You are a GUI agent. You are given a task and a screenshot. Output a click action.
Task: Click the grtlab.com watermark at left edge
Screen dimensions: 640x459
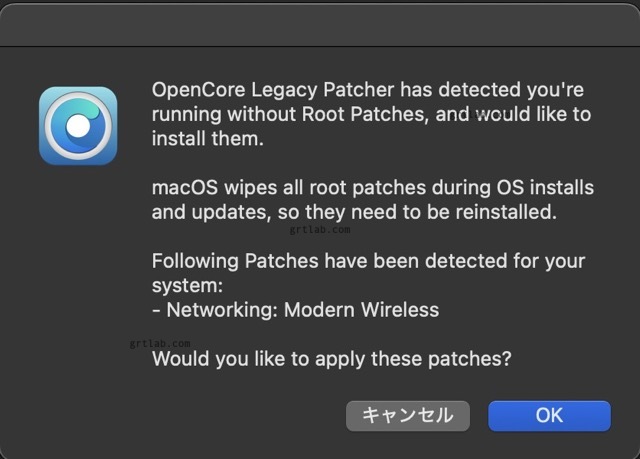point(160,342)
